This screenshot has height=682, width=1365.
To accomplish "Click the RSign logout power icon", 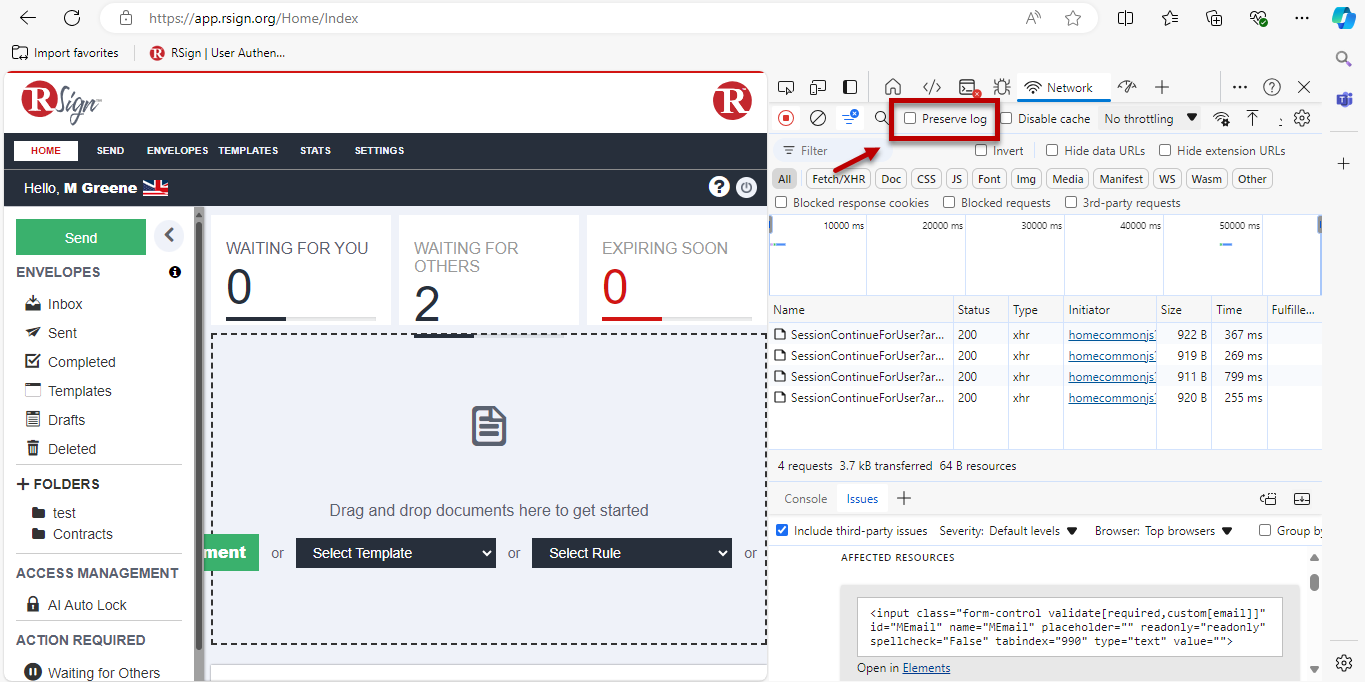I will 746,187.
